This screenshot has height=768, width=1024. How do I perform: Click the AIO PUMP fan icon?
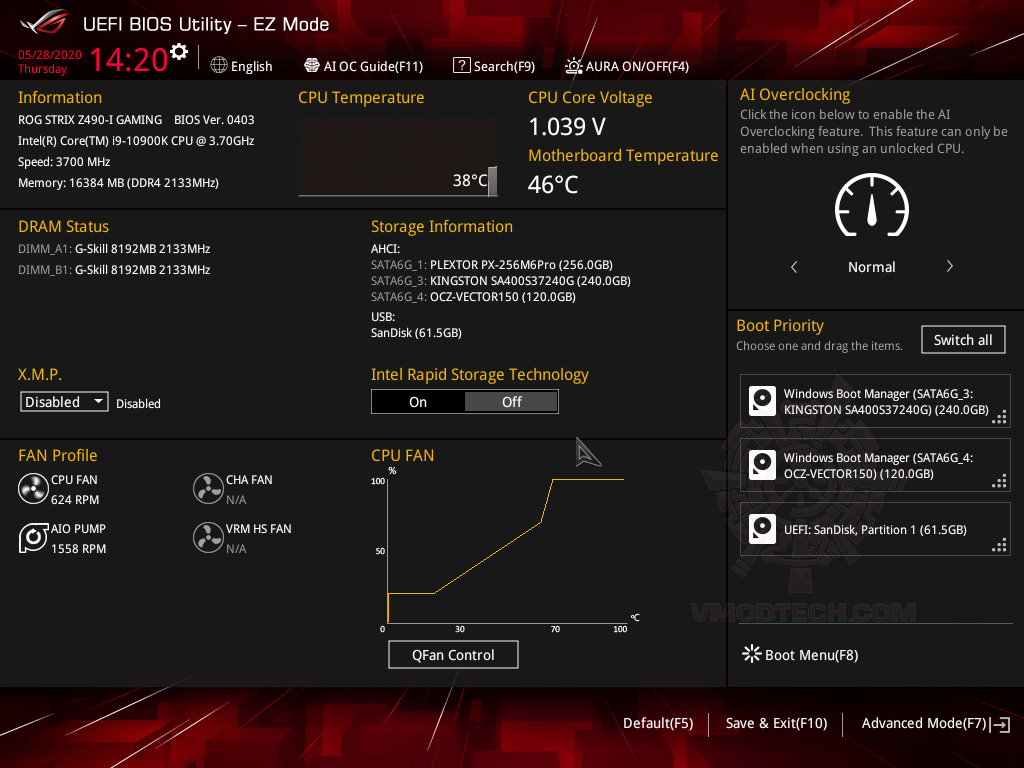[33, 537]
